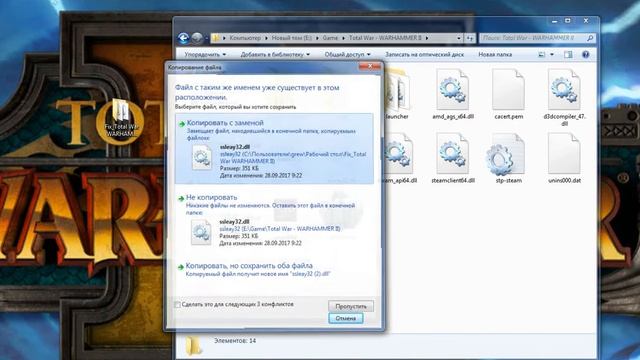Close the Копирование файла dialog
The image size is (640, 360).
(370, 66)
